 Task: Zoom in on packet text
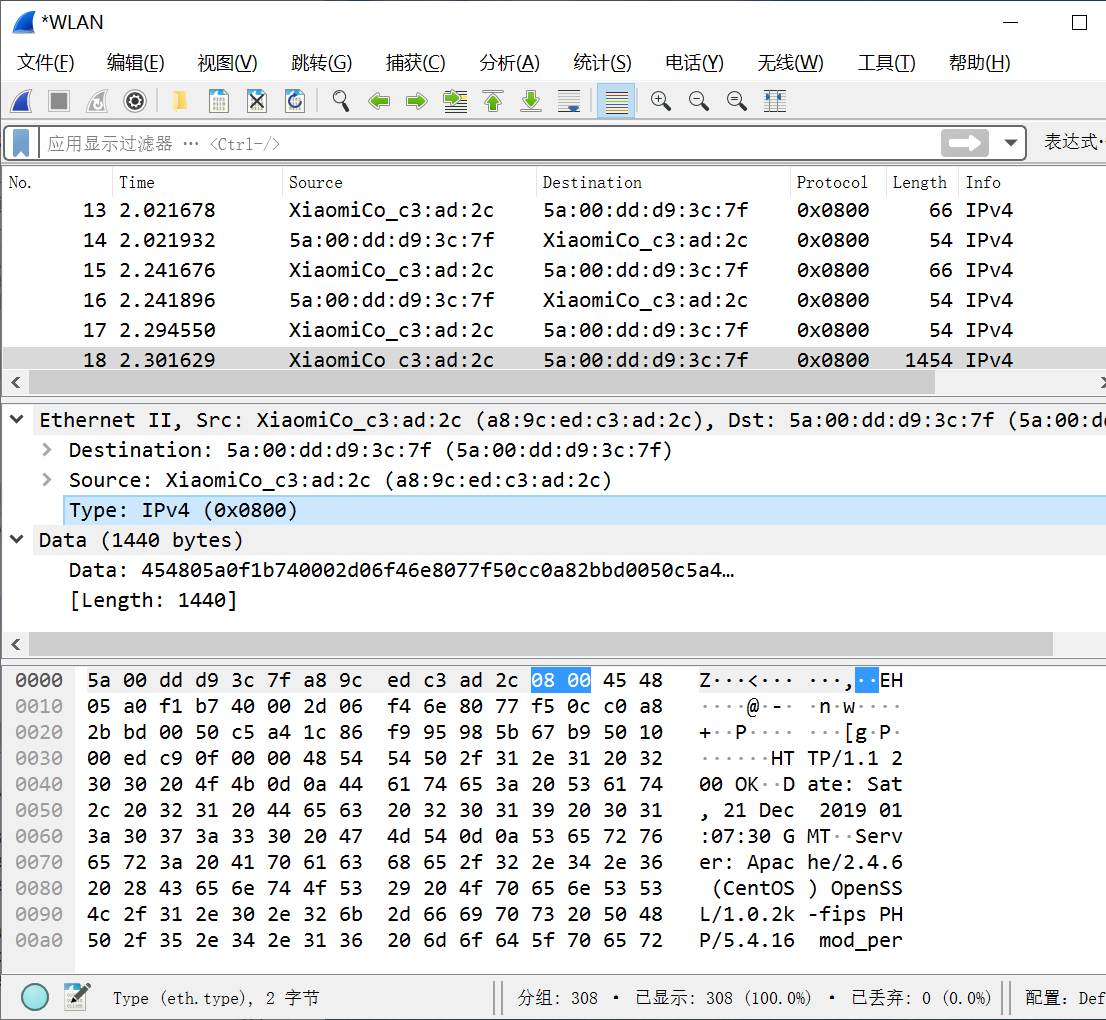(x=661, y=101)
